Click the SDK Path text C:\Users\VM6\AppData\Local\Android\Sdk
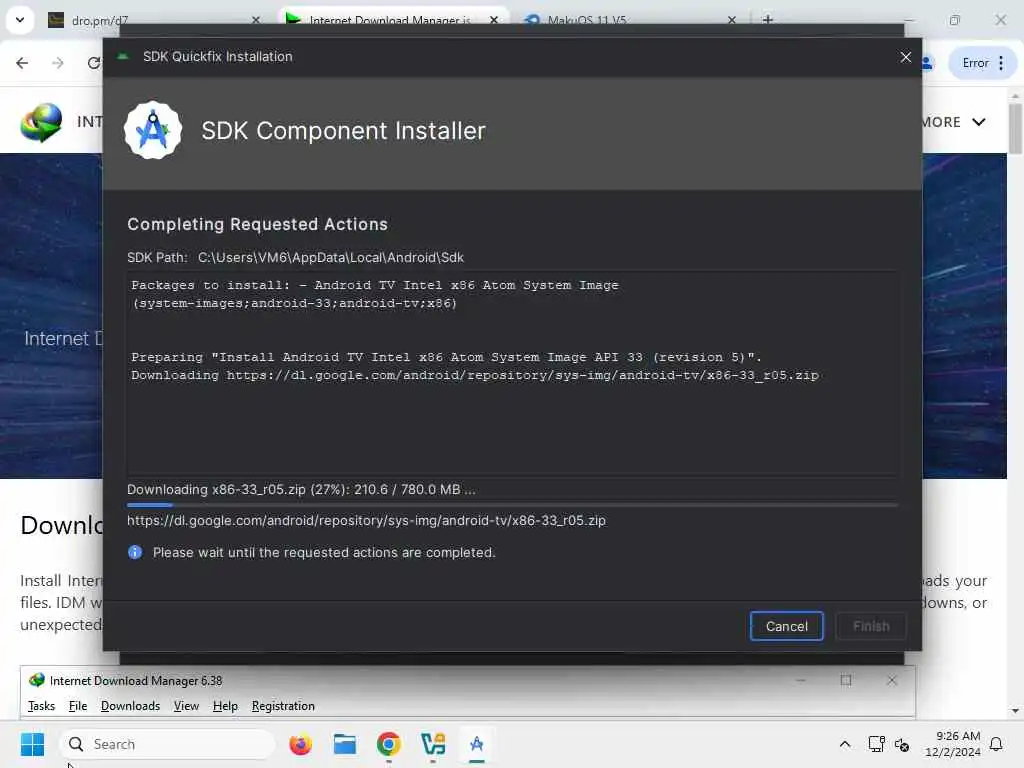Screen dimensions: 1024x768 tap(330, 257)
